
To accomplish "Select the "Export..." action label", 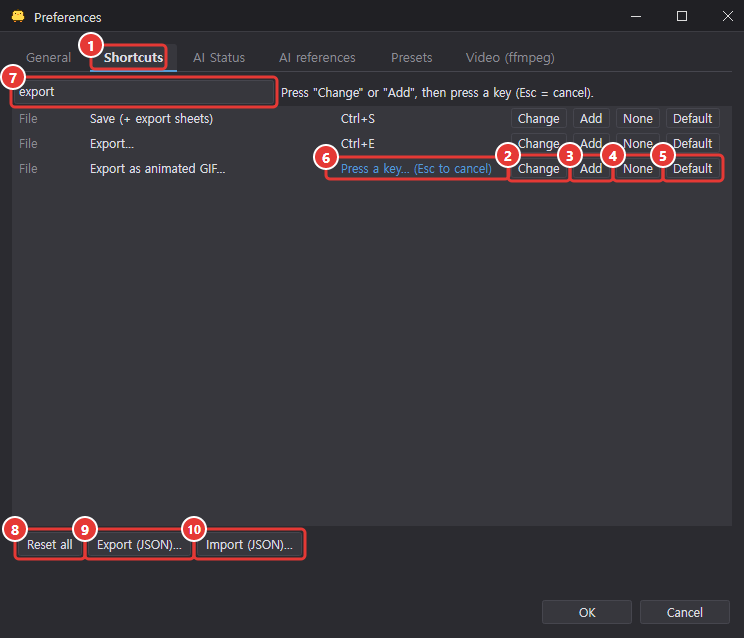I will coord(112,144).
